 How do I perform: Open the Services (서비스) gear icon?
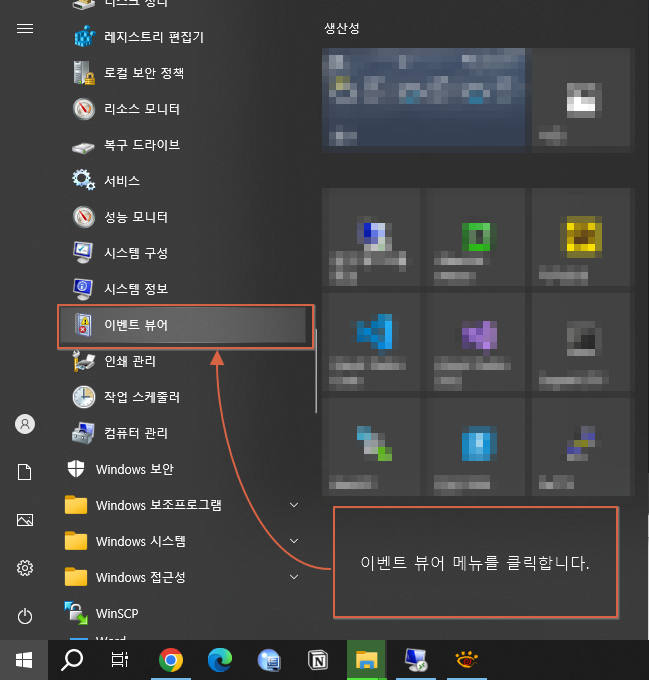(84, 180)
